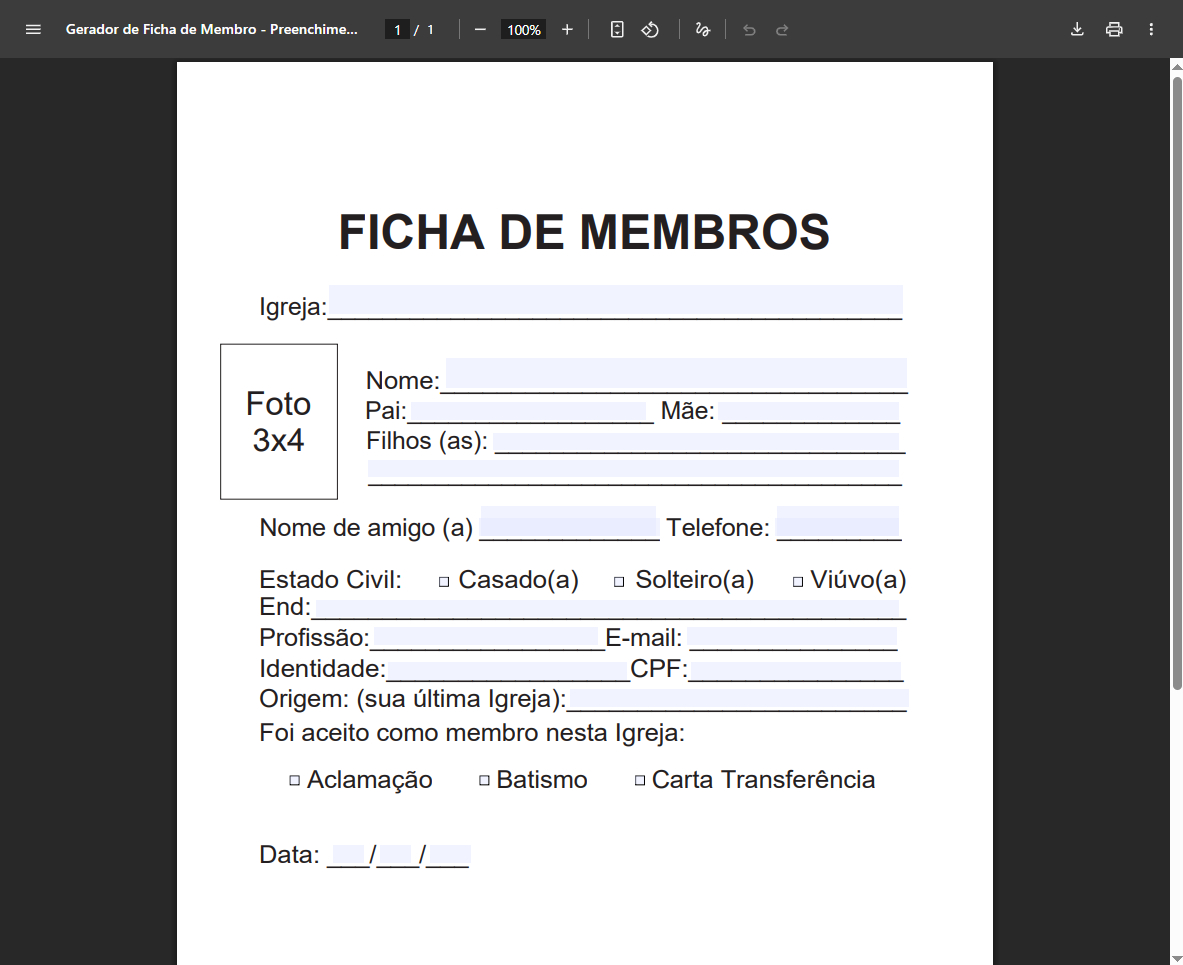This screenshot has height=965, width=1183.
Task: Check the Casado(a) checkbox
Action: coord(444,578)
